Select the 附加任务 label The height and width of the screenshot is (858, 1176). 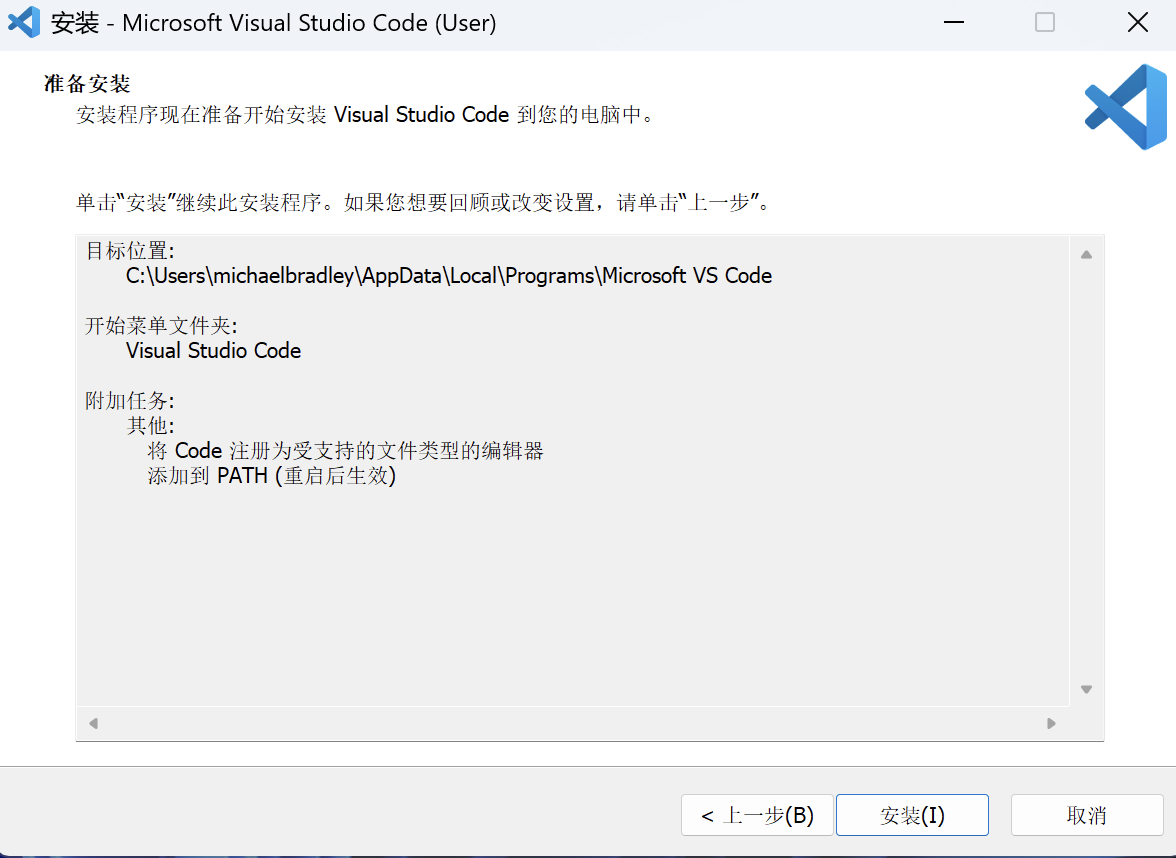click(130, 400)
